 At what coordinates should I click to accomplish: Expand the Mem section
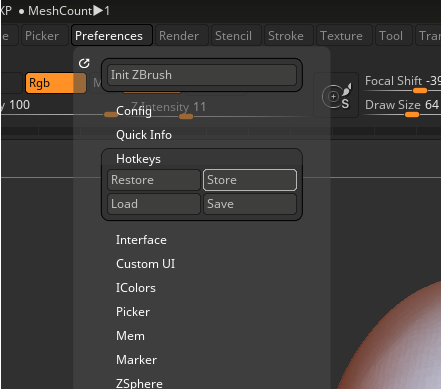click(130, 336)
